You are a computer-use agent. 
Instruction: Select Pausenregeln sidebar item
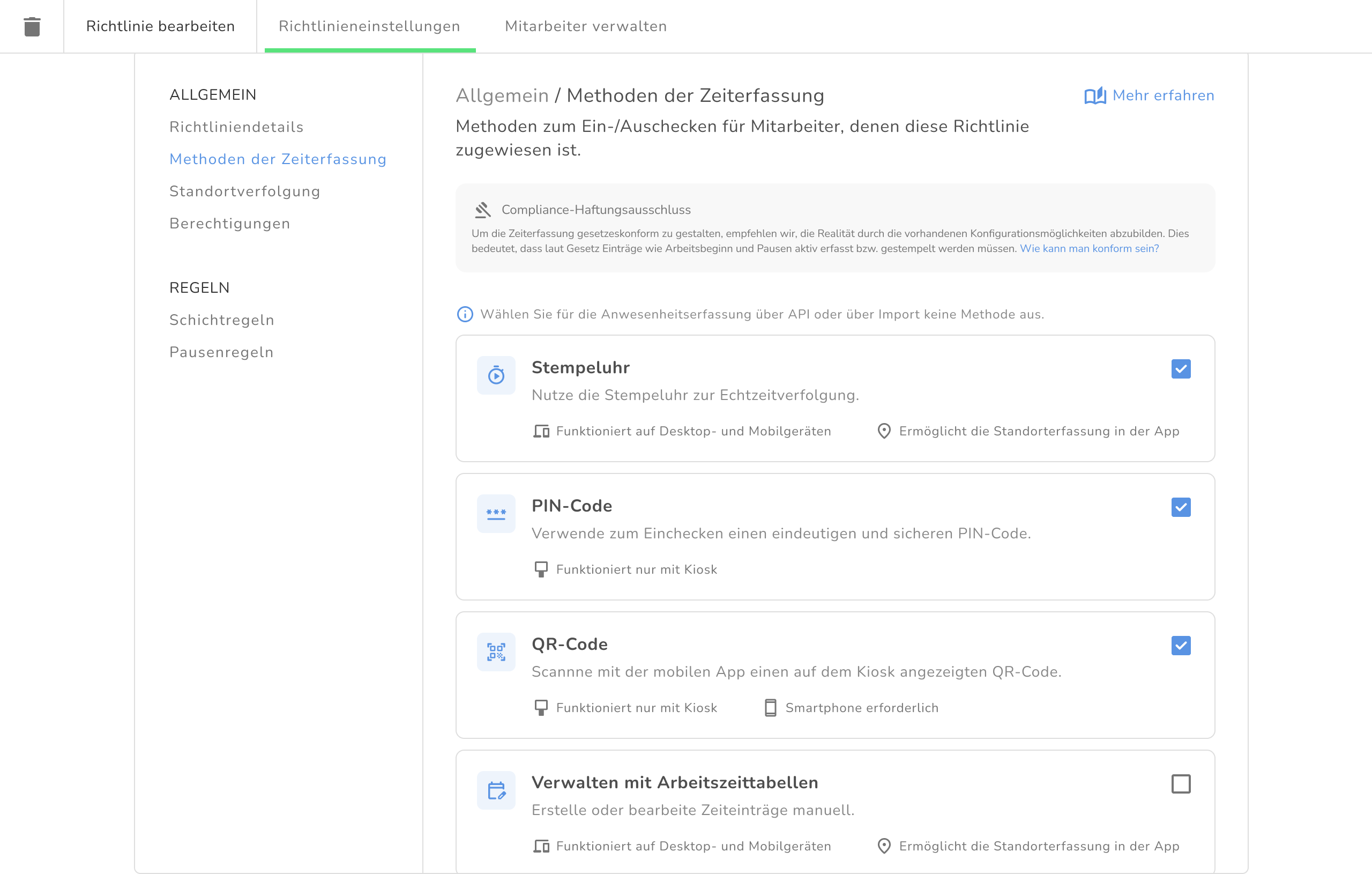[x=221, y=352]
